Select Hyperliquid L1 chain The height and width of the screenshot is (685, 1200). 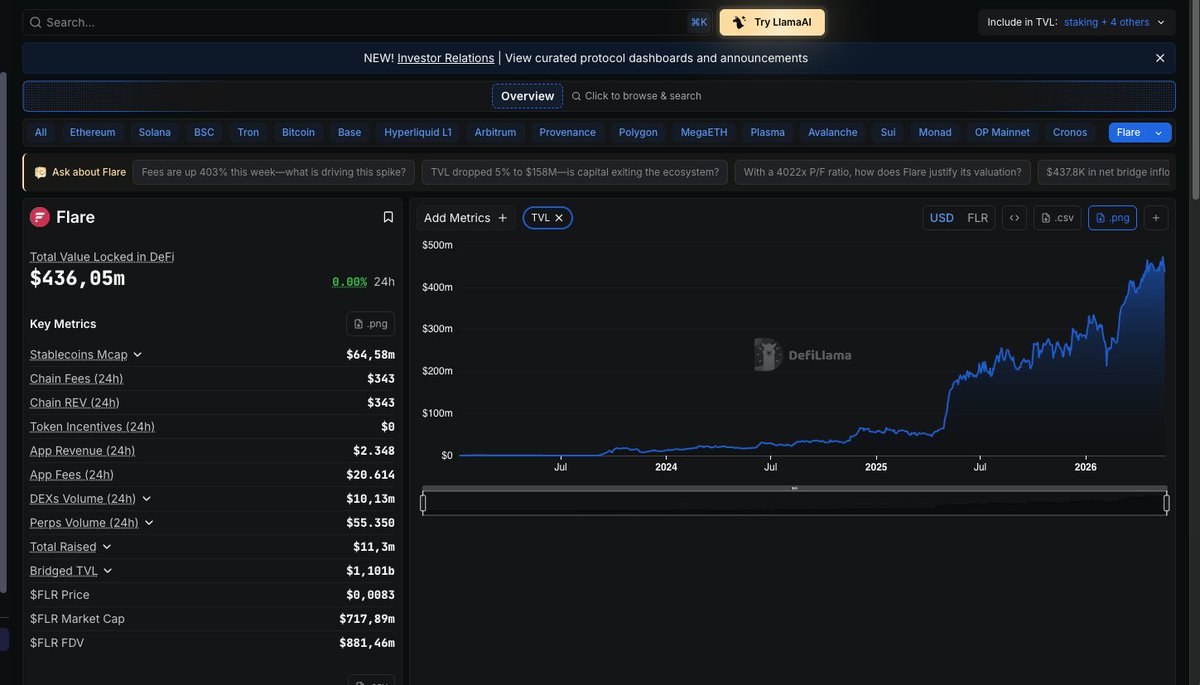[418, 132]
